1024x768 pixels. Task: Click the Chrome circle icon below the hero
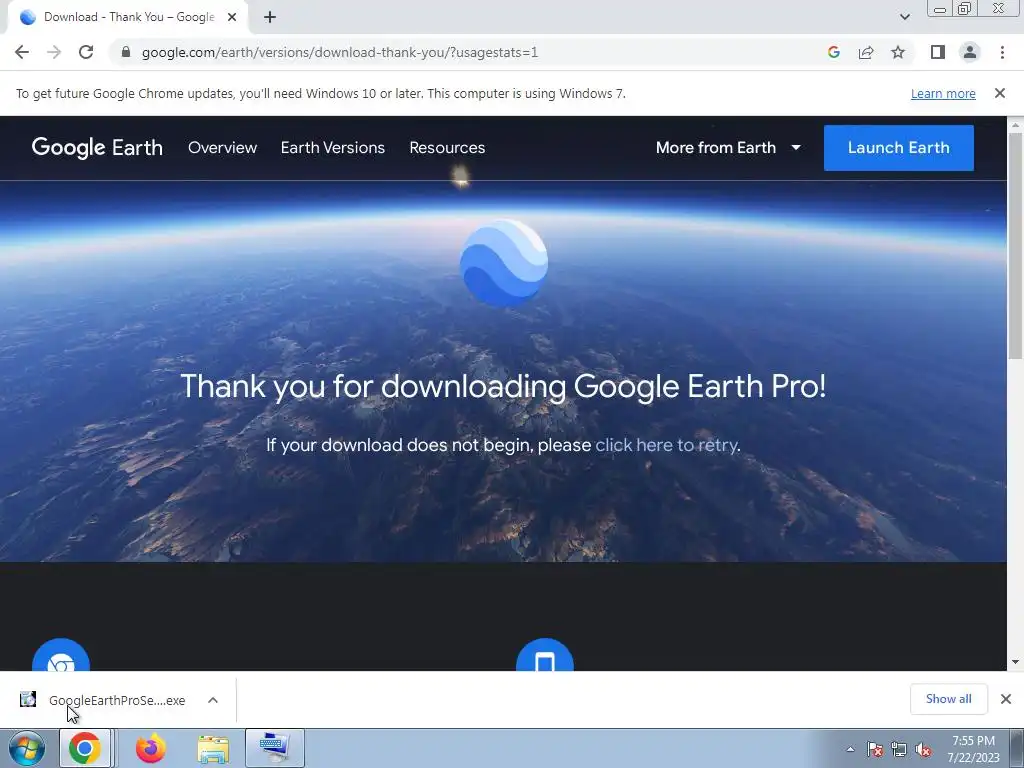click(61, 656)
